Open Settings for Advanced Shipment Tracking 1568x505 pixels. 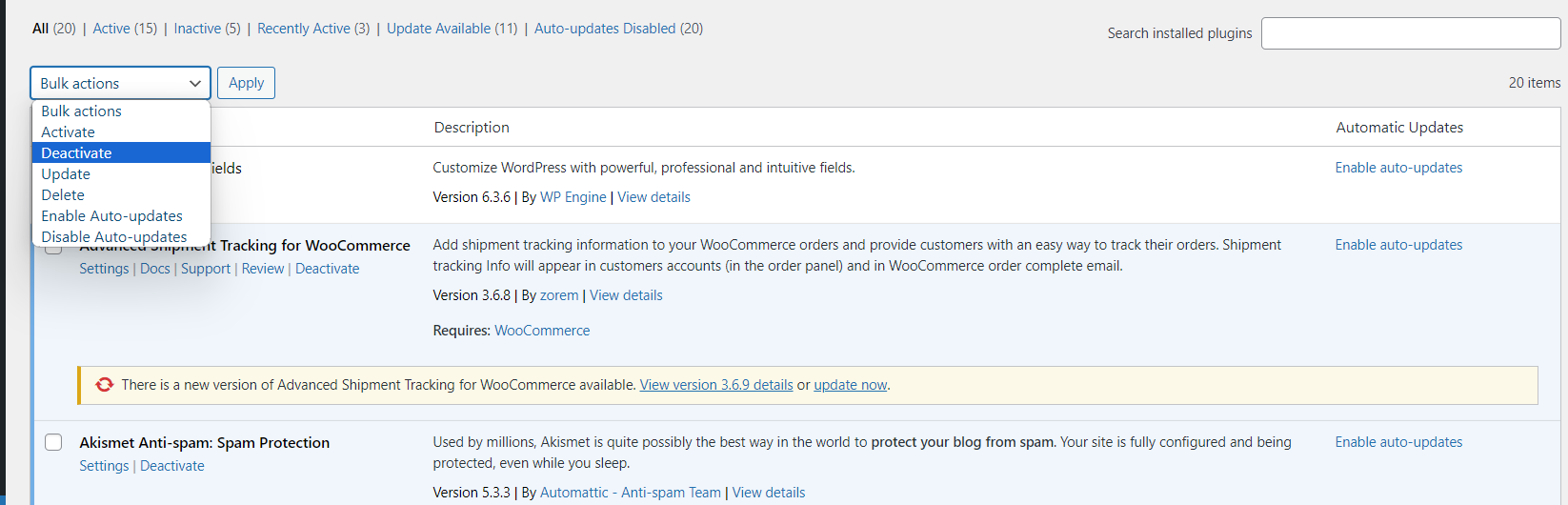tap(104, 269)
